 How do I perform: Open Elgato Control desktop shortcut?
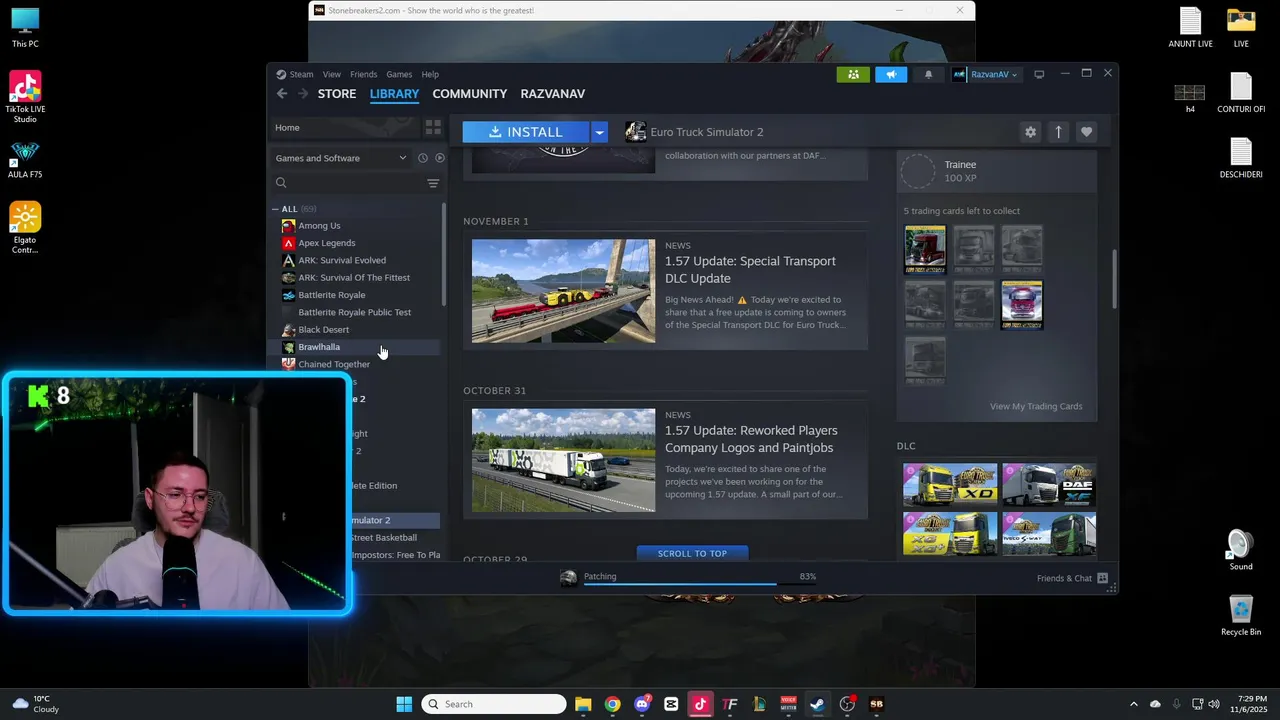pyautogui.click(x=25, y=228)
